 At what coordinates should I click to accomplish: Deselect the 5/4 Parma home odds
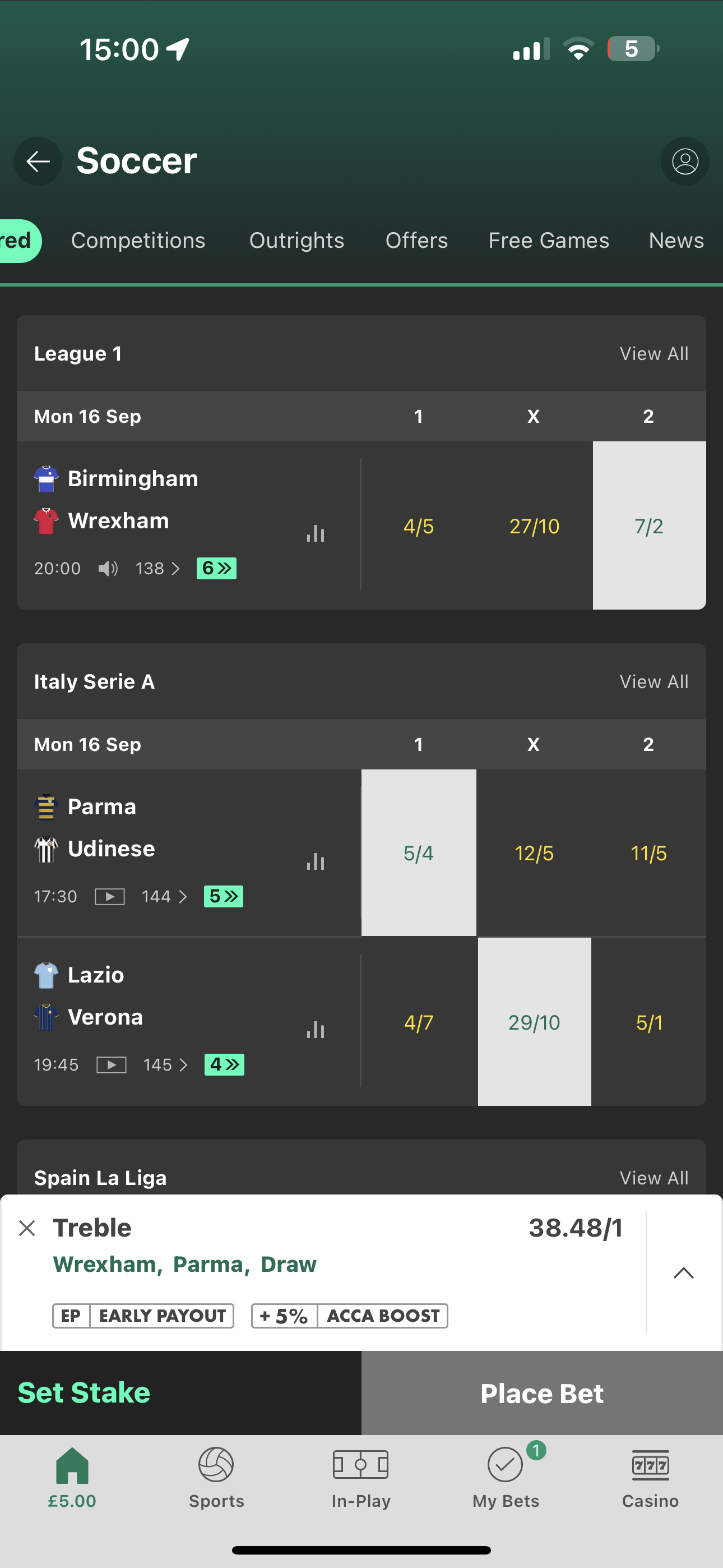coord(418,853)
